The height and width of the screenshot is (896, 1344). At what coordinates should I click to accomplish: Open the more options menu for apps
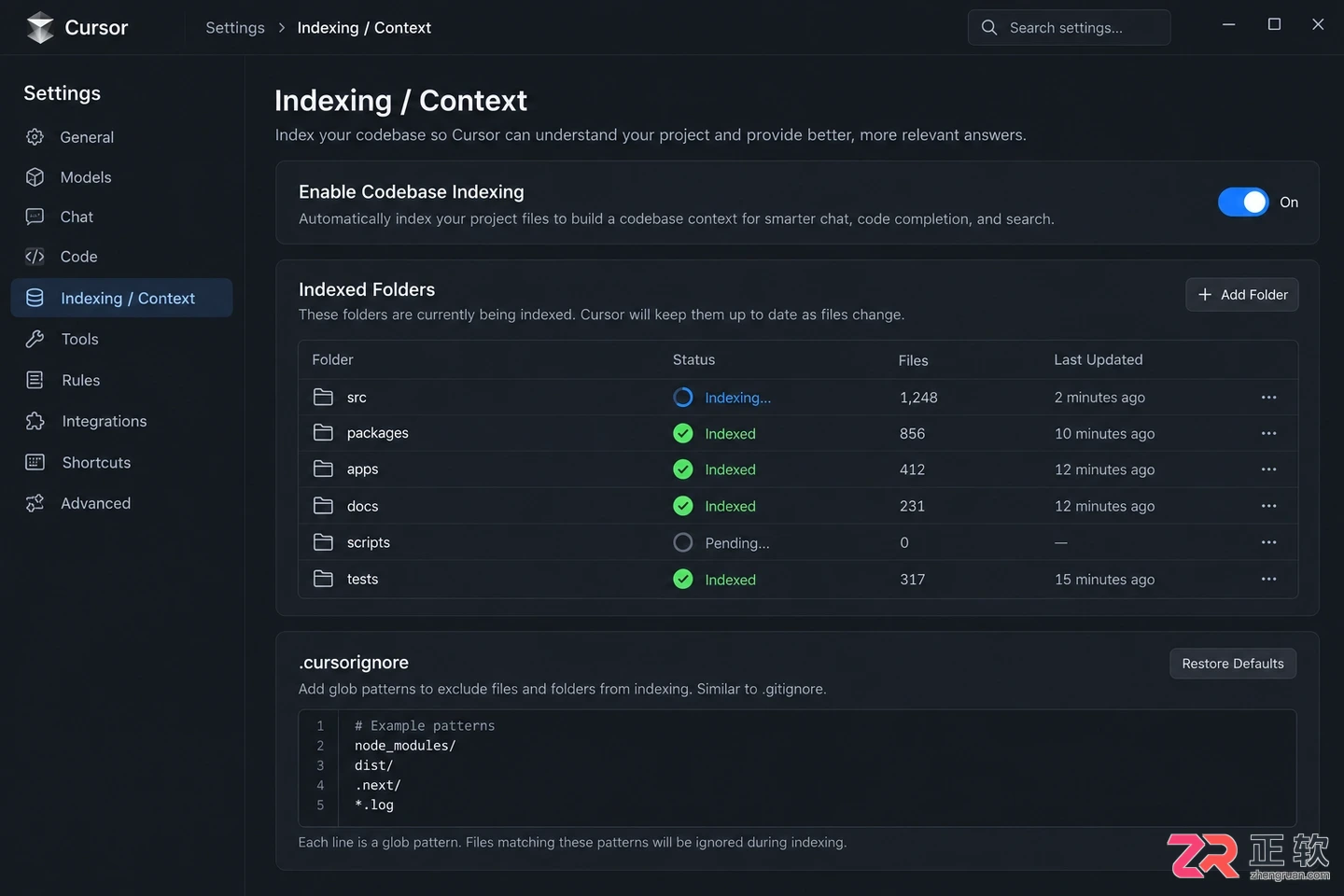(1268, 469)
